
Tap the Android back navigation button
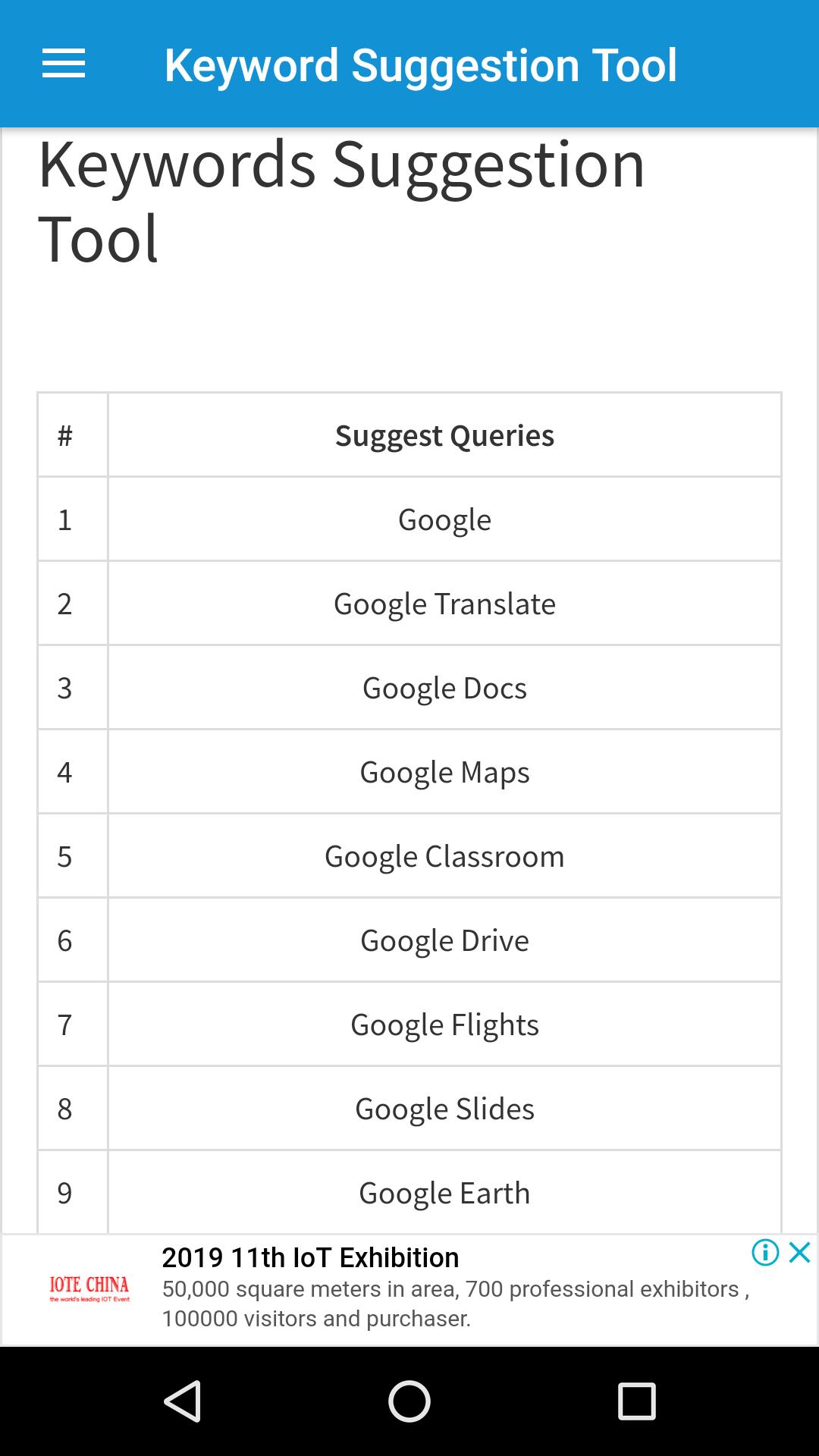[182, 1401]
